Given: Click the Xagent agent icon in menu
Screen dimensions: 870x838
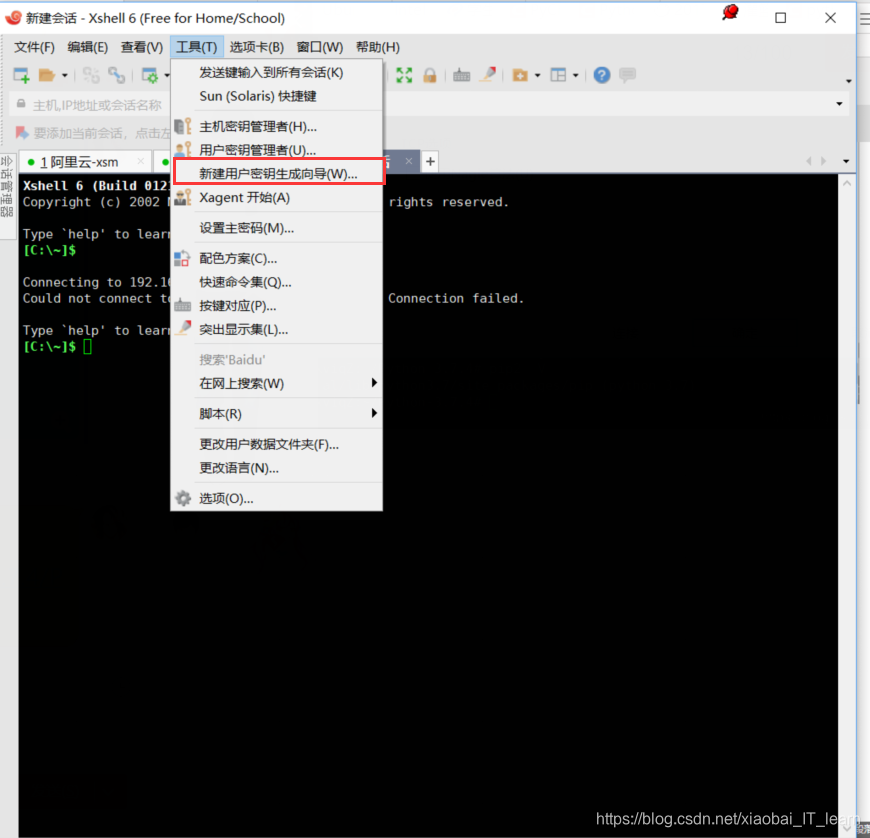Looking at the screenshot, I should point(183,198).
